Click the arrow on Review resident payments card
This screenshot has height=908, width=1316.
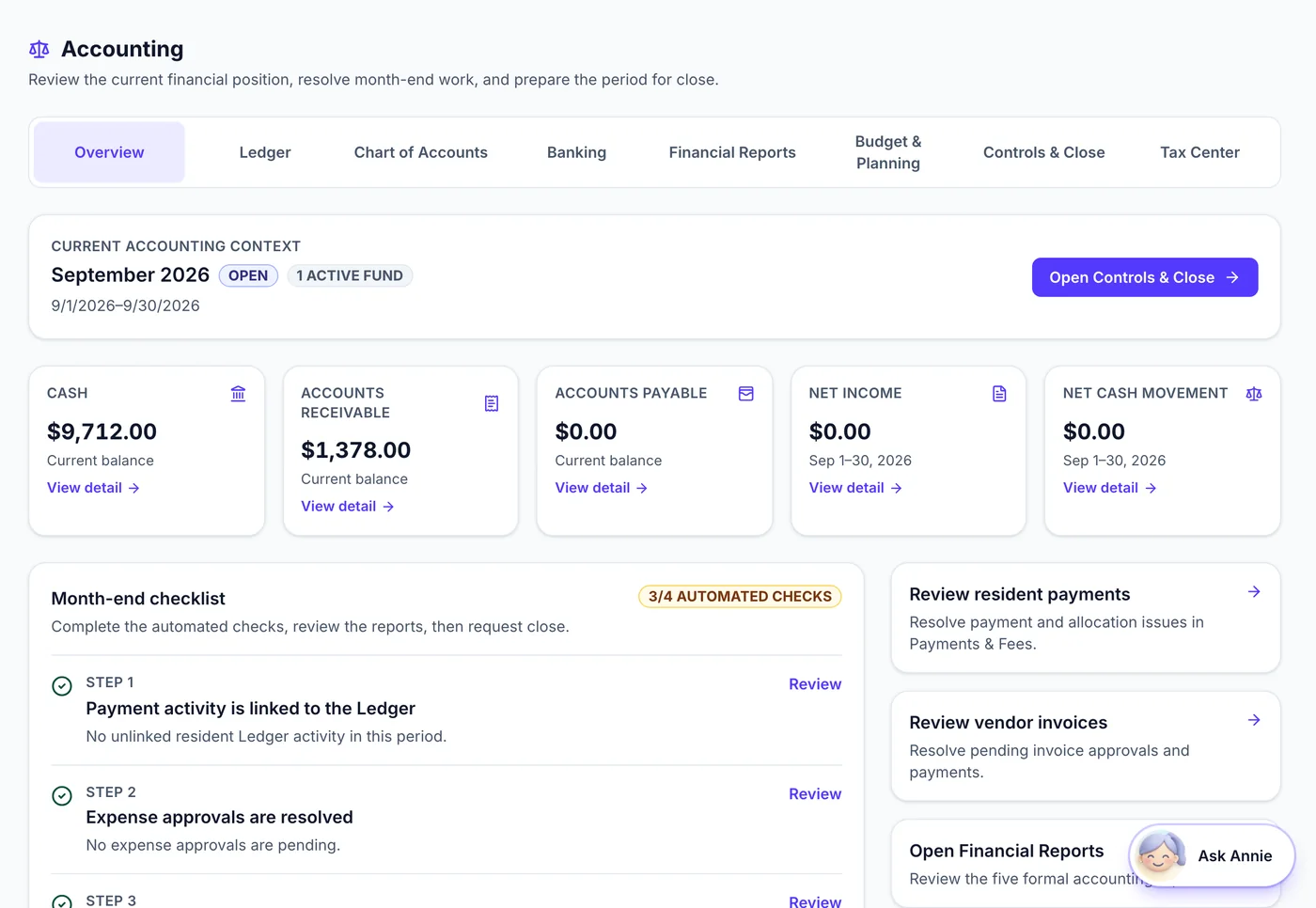click(1254, 592)
